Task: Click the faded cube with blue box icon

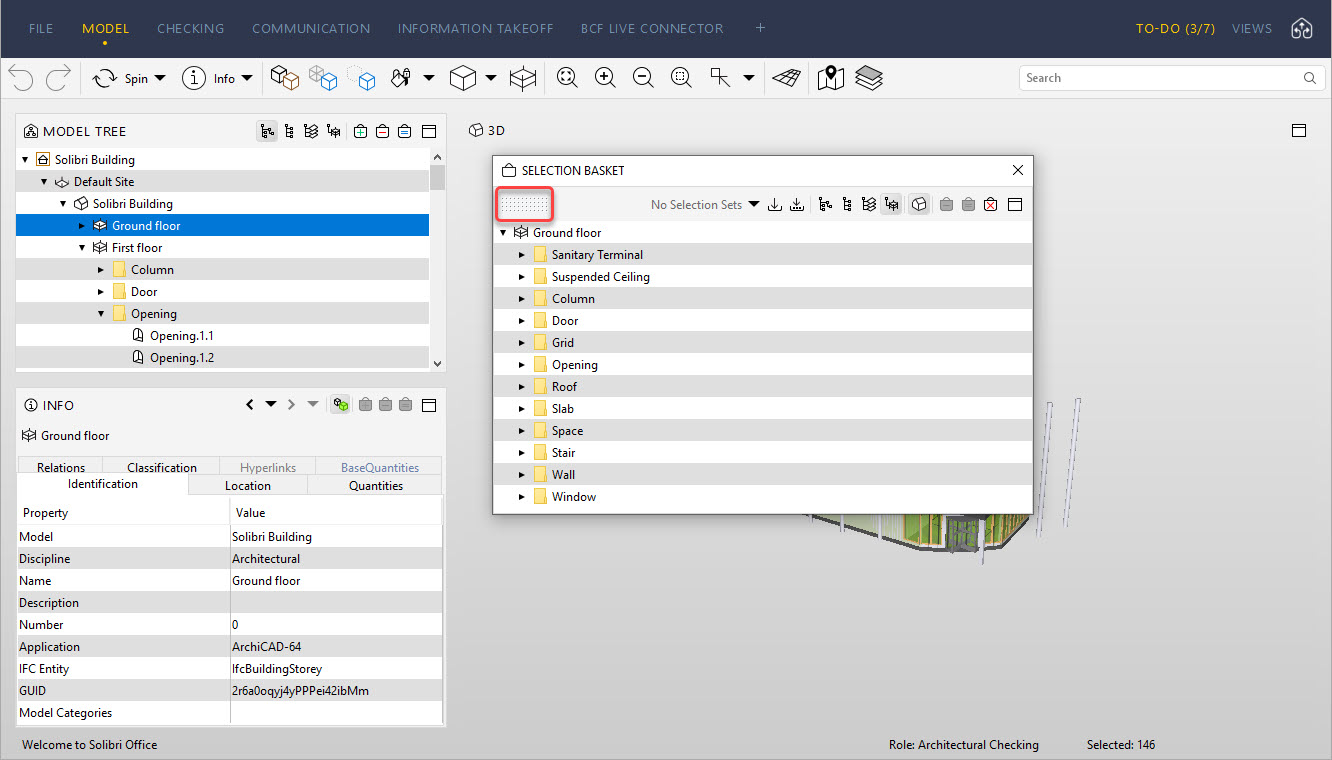Action: click(x=323, y=78)
